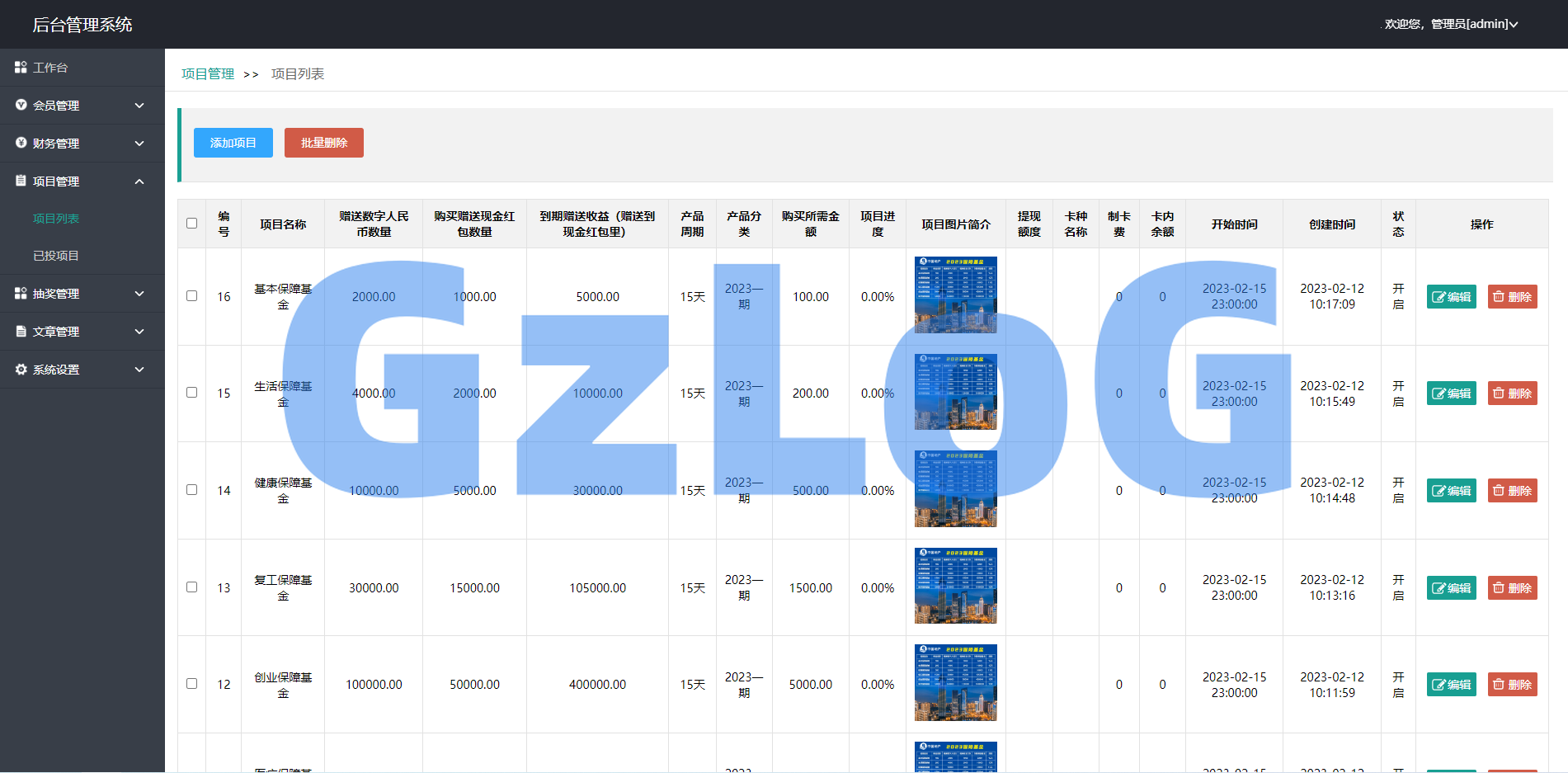Click the 文章管理 file icon
The width and height of the screenshot is (1568, 773).
point(21,331)
